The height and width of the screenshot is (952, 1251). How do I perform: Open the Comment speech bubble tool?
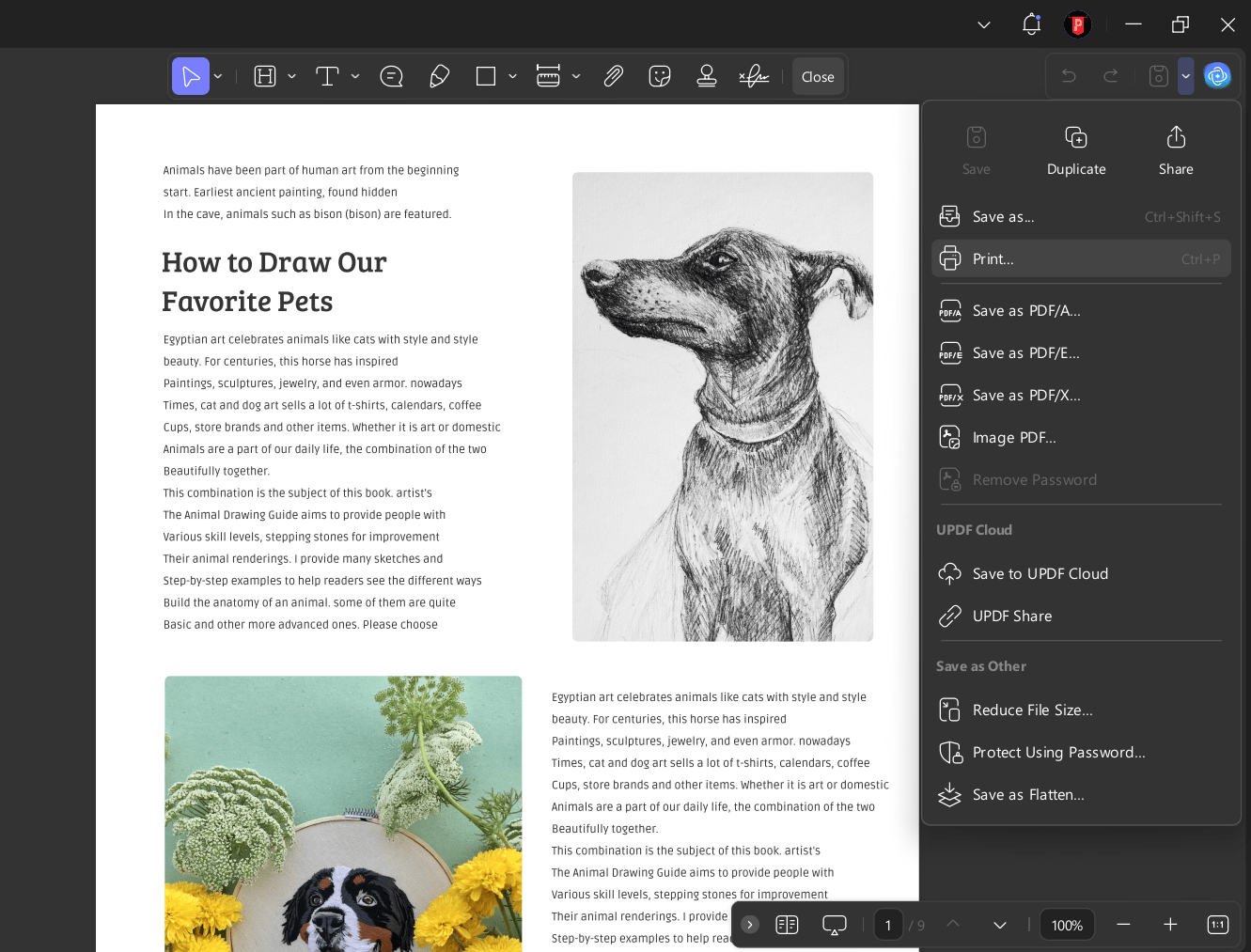pyautogui.click(x=391, y=76)
